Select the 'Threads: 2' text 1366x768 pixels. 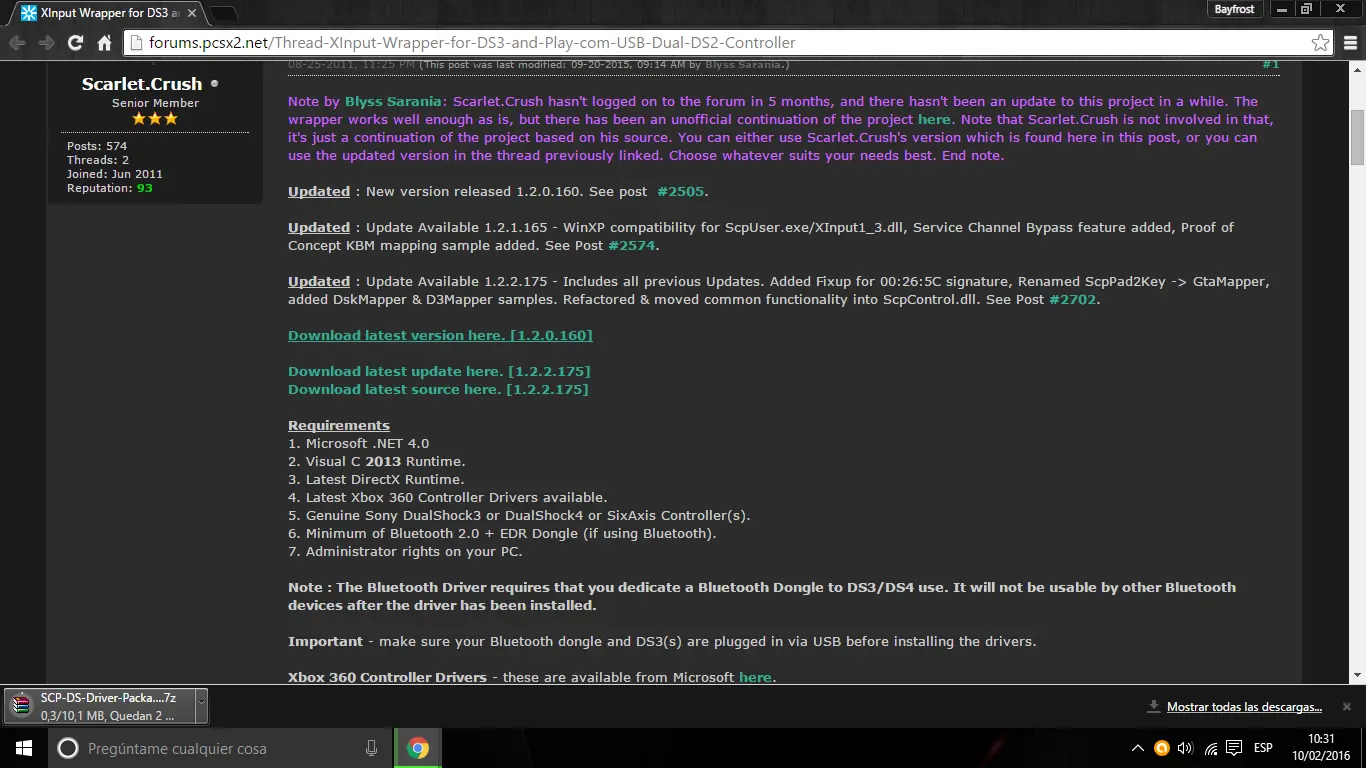[98, 160]
